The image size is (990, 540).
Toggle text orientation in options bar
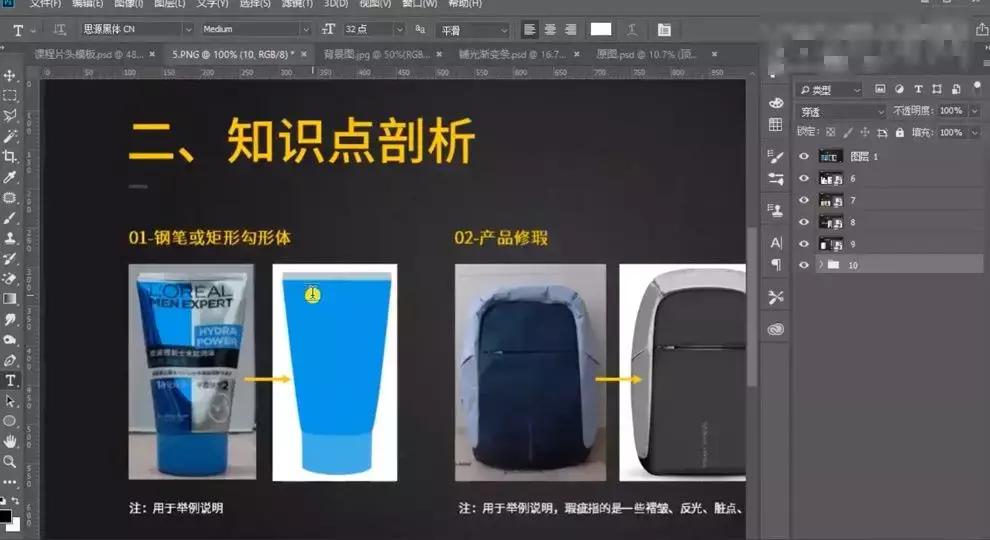[59, 30]
